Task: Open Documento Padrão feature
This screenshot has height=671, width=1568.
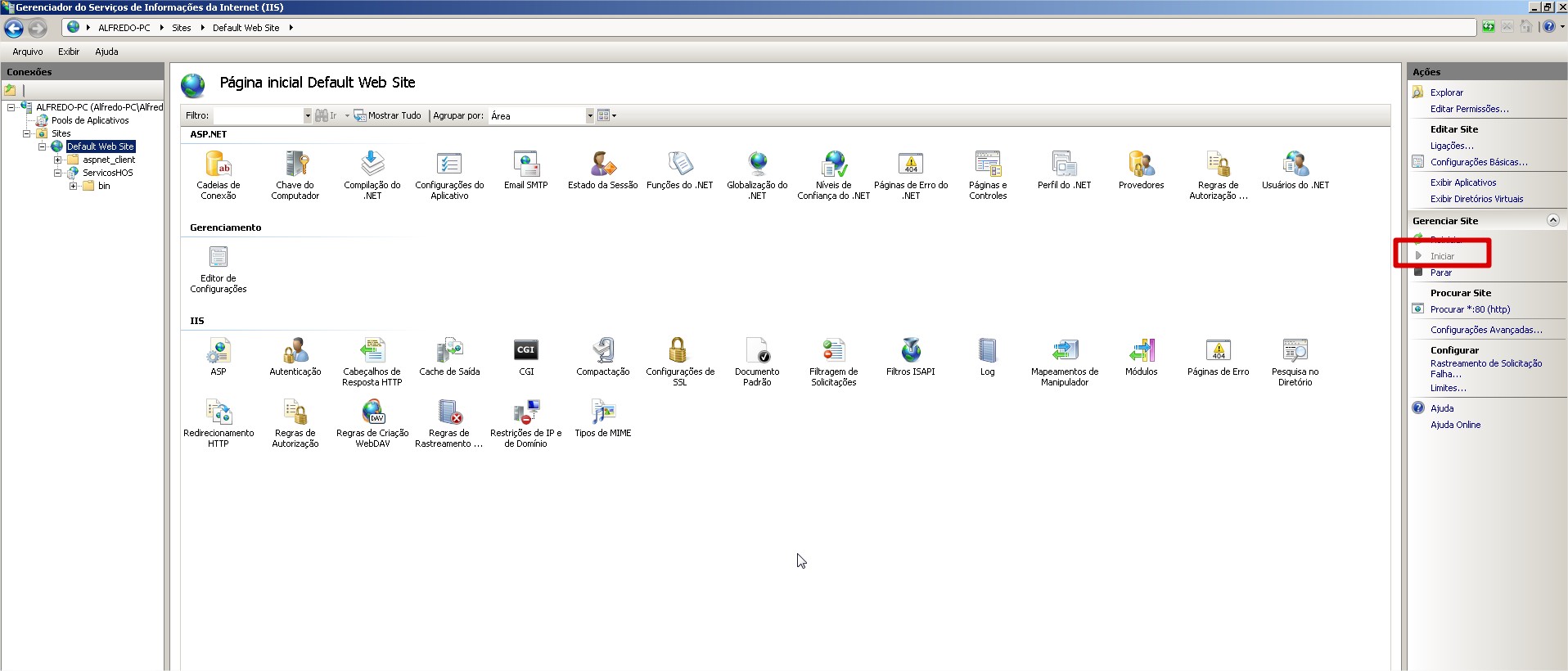Action: 757,360
